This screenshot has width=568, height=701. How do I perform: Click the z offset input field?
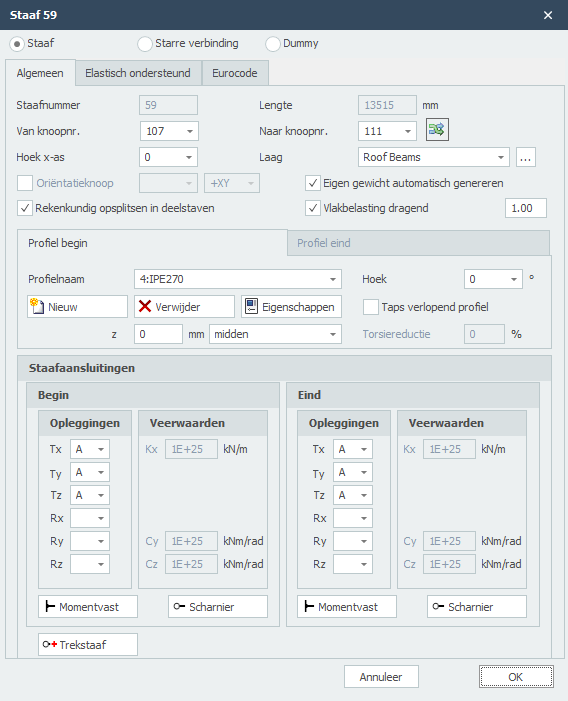coord(158,334)
